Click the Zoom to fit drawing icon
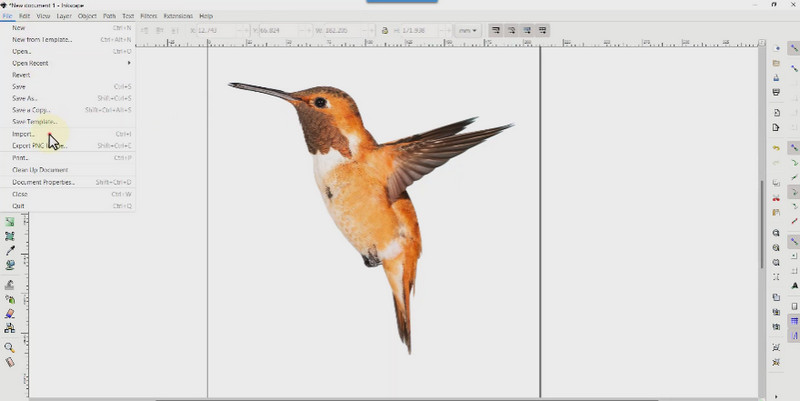The height and width of the screenshot is (401, 800). [x=776, y=247]
